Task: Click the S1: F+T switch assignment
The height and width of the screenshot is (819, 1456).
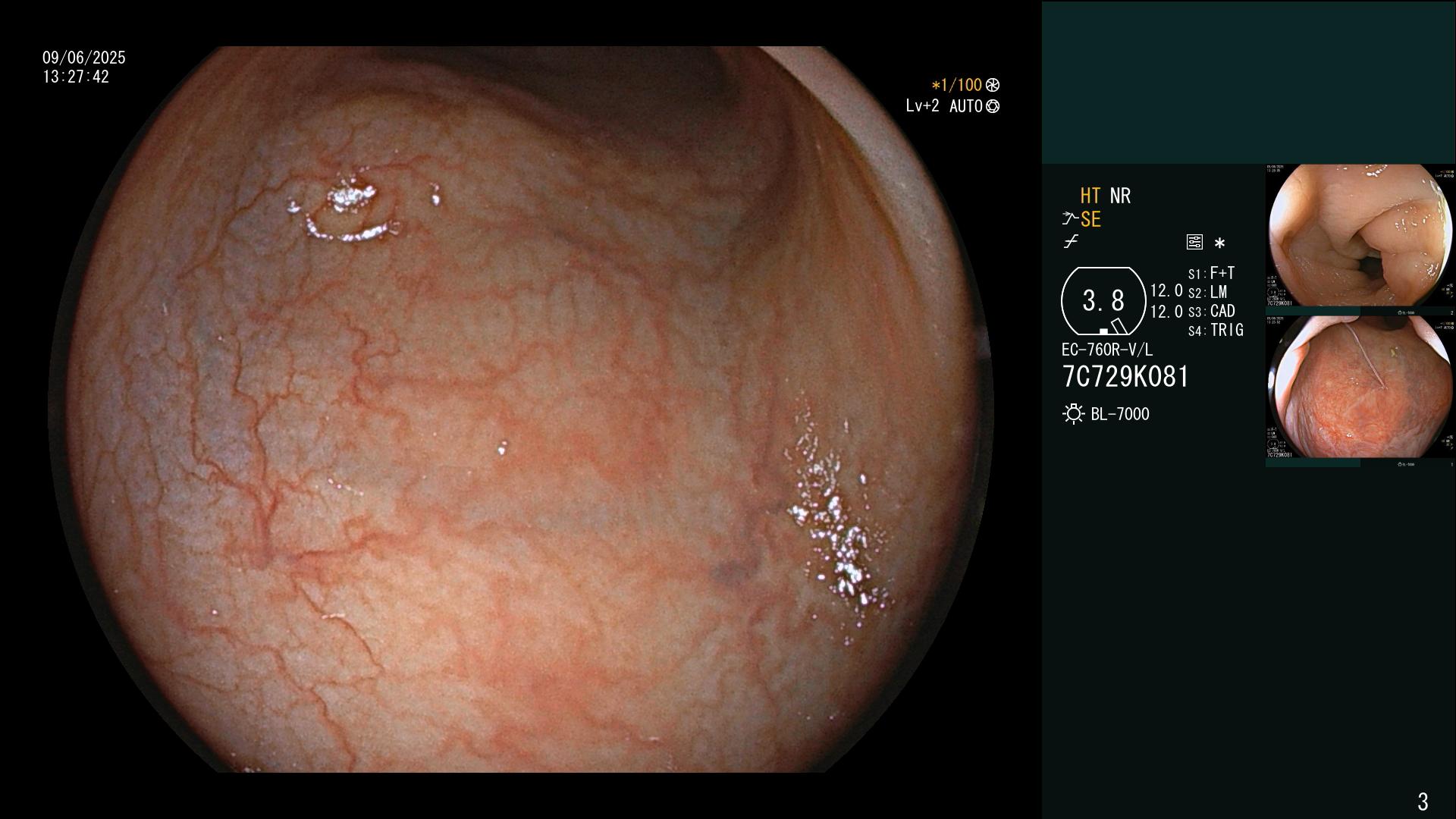Action: [1212, 273]
